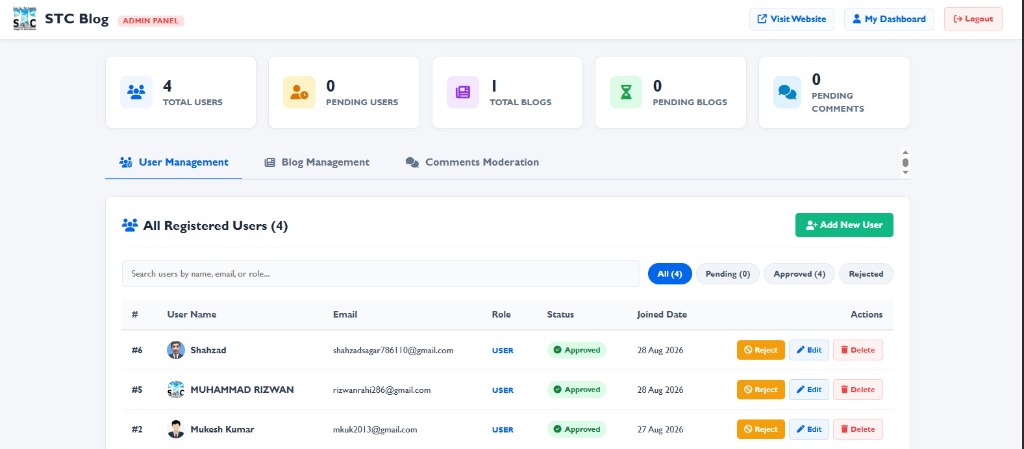Screen dimensions: 1024x449
Task: Click the Approved status badge for MUHAMMAD RIZWAN
Action: click(577, 390)
